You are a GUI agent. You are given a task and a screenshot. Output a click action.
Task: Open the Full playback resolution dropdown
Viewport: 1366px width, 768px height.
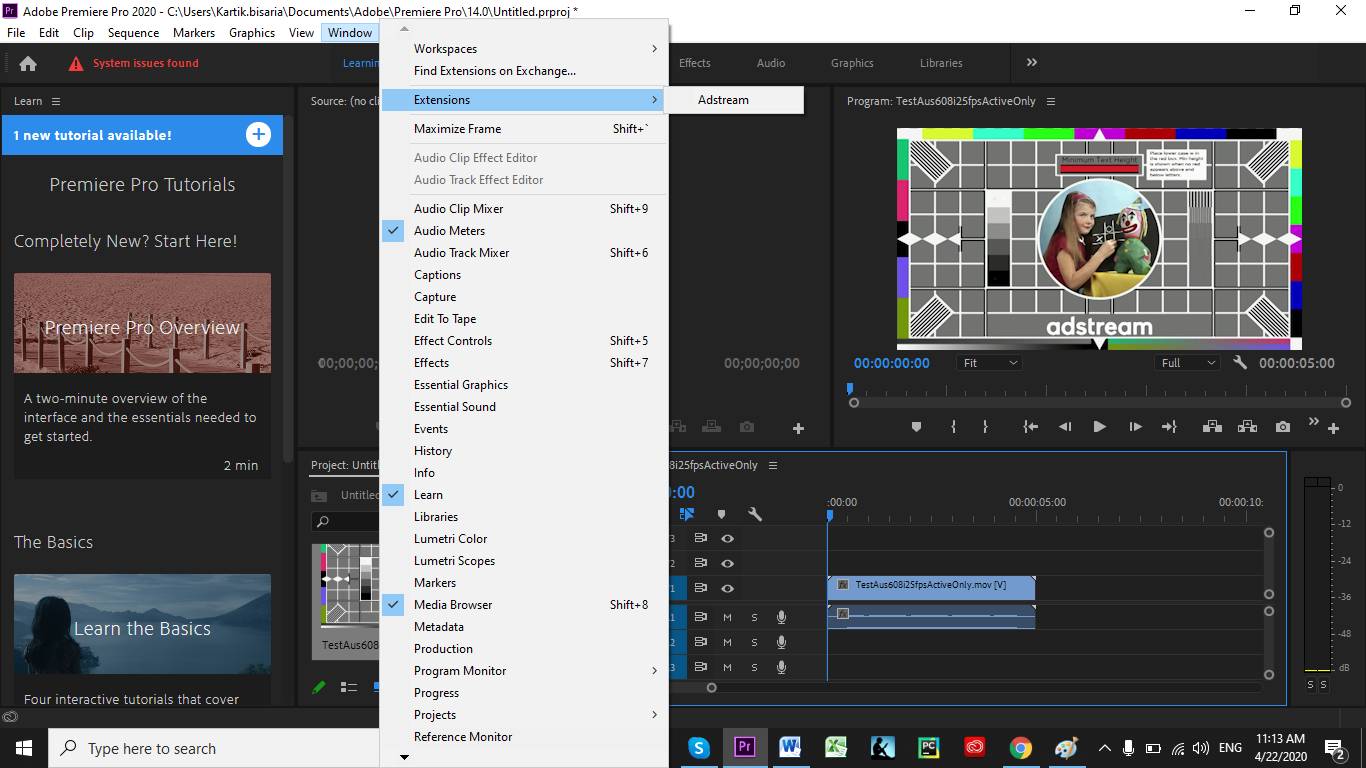1187,363
